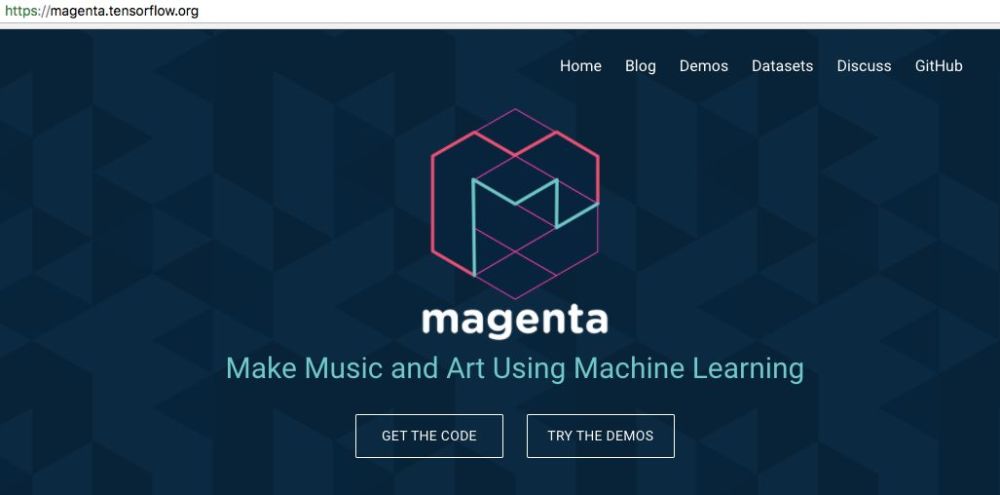
Task: Focus the browser address bar
Action: click(500, 11)
